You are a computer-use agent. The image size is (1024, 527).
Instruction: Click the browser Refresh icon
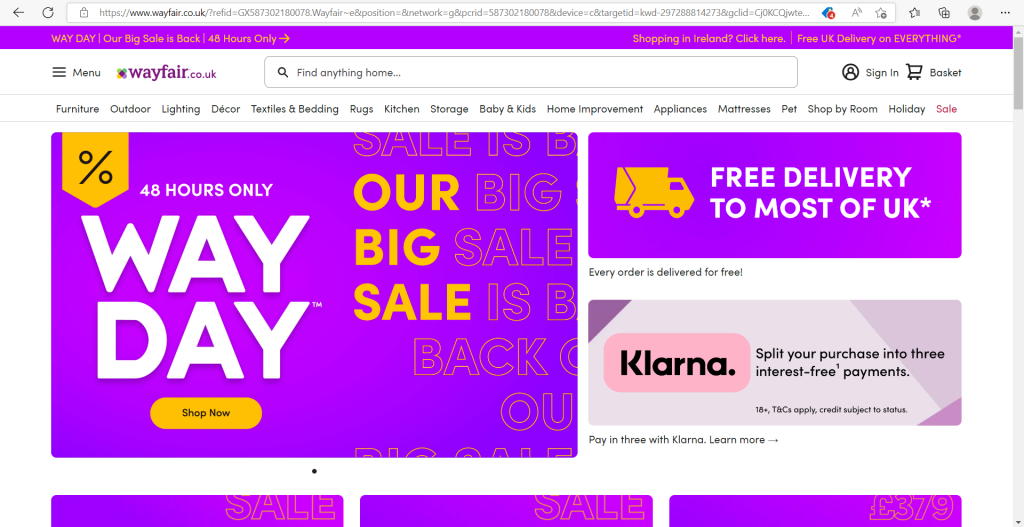[x=48, y=12]
